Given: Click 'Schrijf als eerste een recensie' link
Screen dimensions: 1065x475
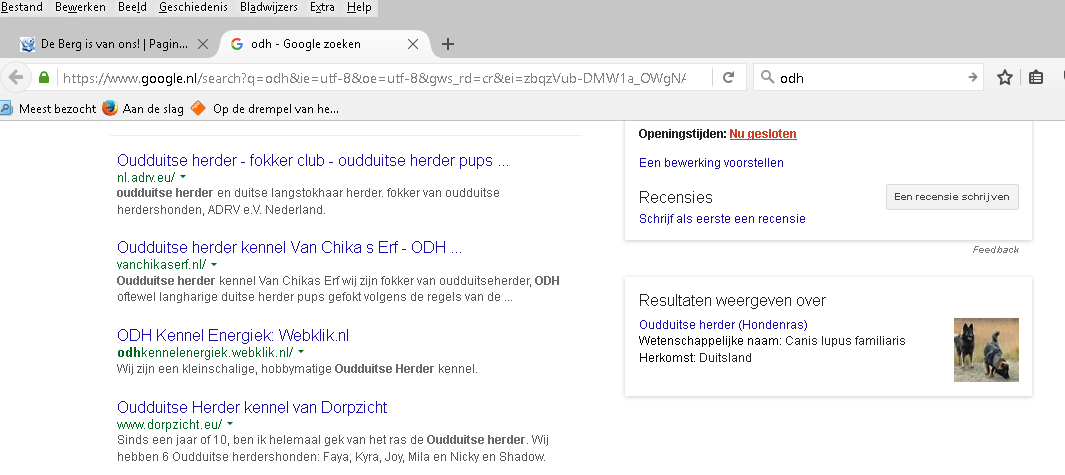Looking at the screenshot, I should [722, 219].
